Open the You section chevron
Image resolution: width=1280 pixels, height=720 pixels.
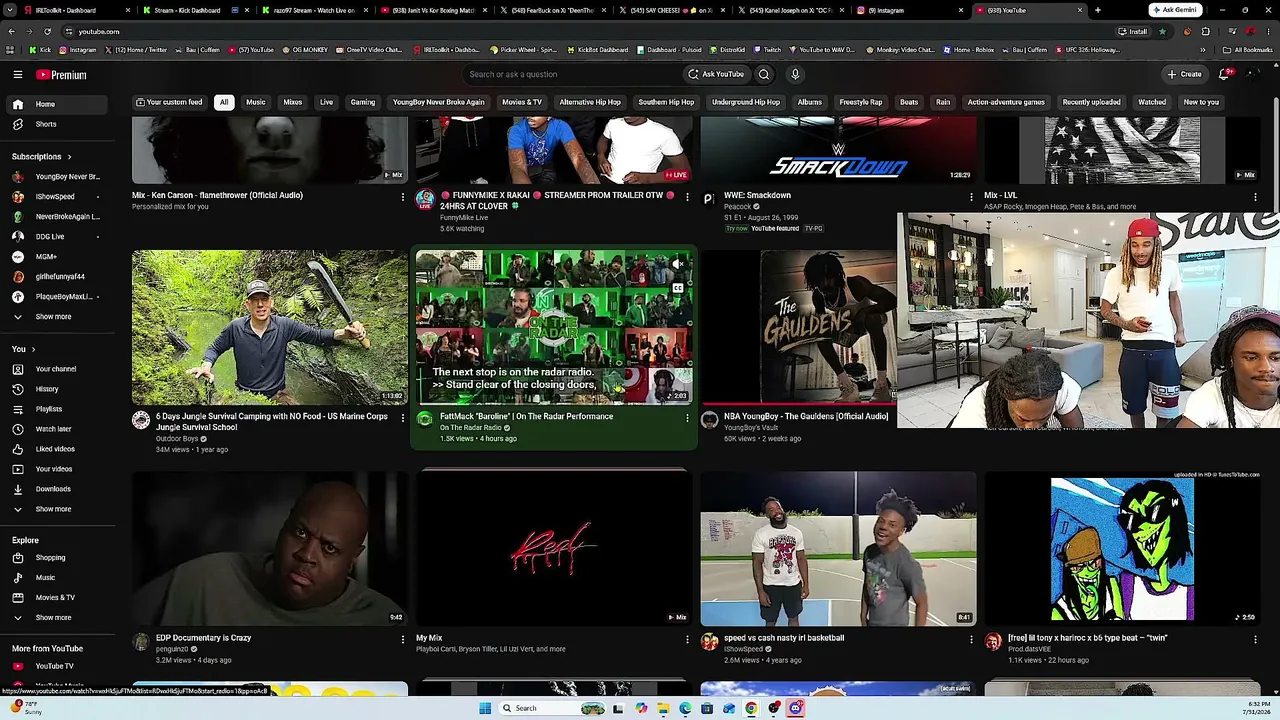(x=33, y=349)
